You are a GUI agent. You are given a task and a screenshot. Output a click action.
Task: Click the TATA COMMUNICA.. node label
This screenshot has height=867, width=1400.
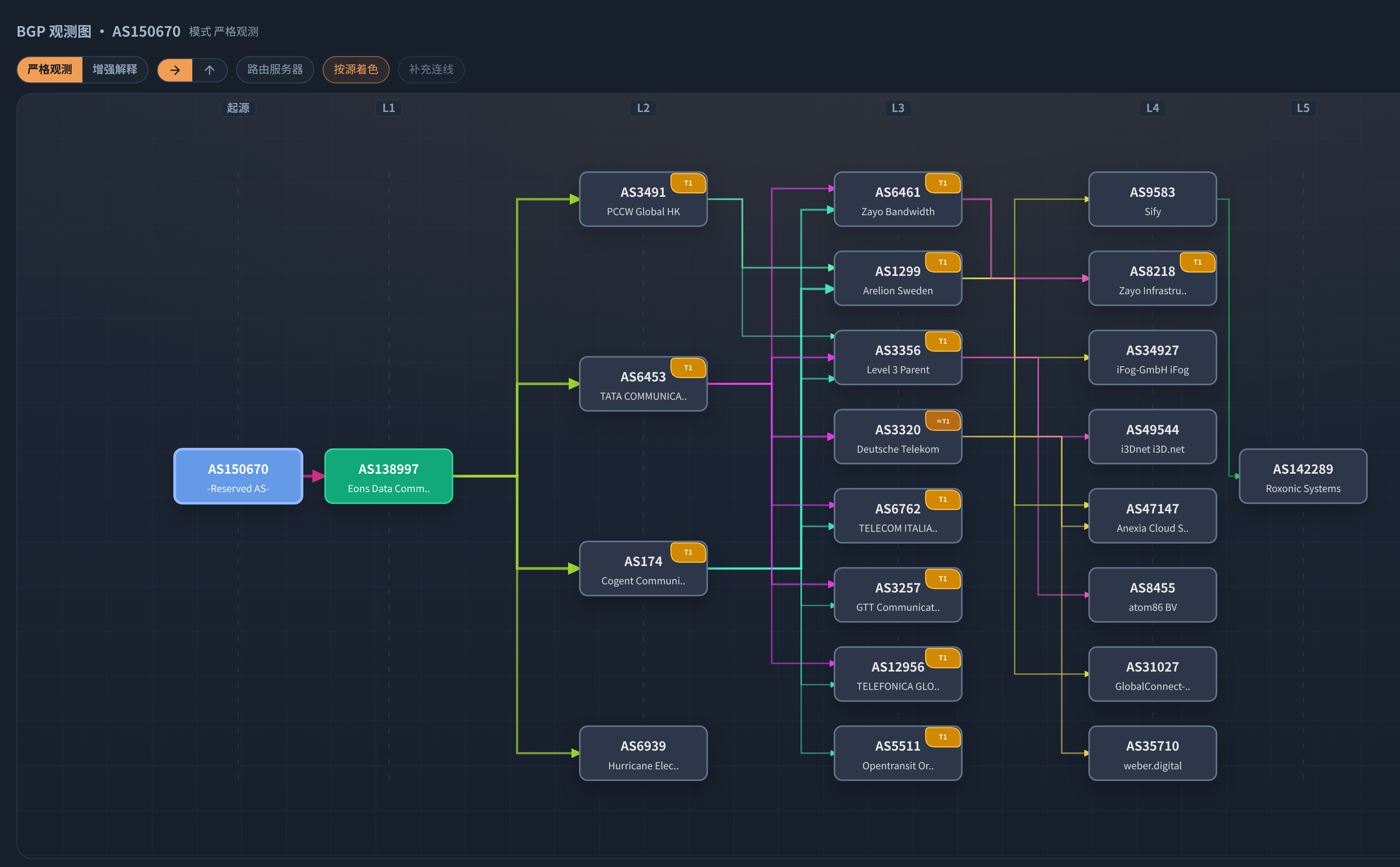(x=643, y=396)
